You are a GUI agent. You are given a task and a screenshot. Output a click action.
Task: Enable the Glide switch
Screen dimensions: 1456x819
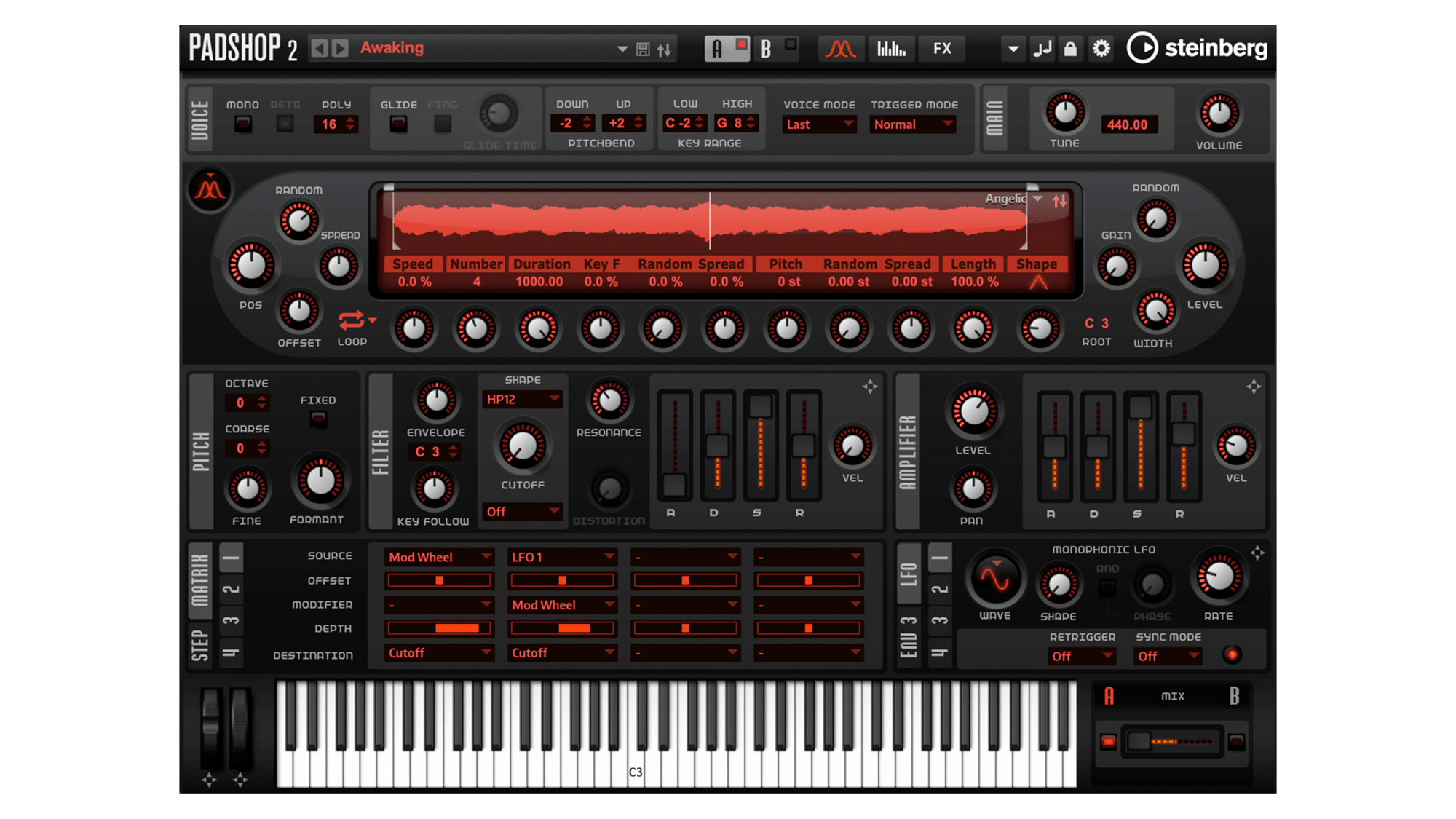point(398,124)
